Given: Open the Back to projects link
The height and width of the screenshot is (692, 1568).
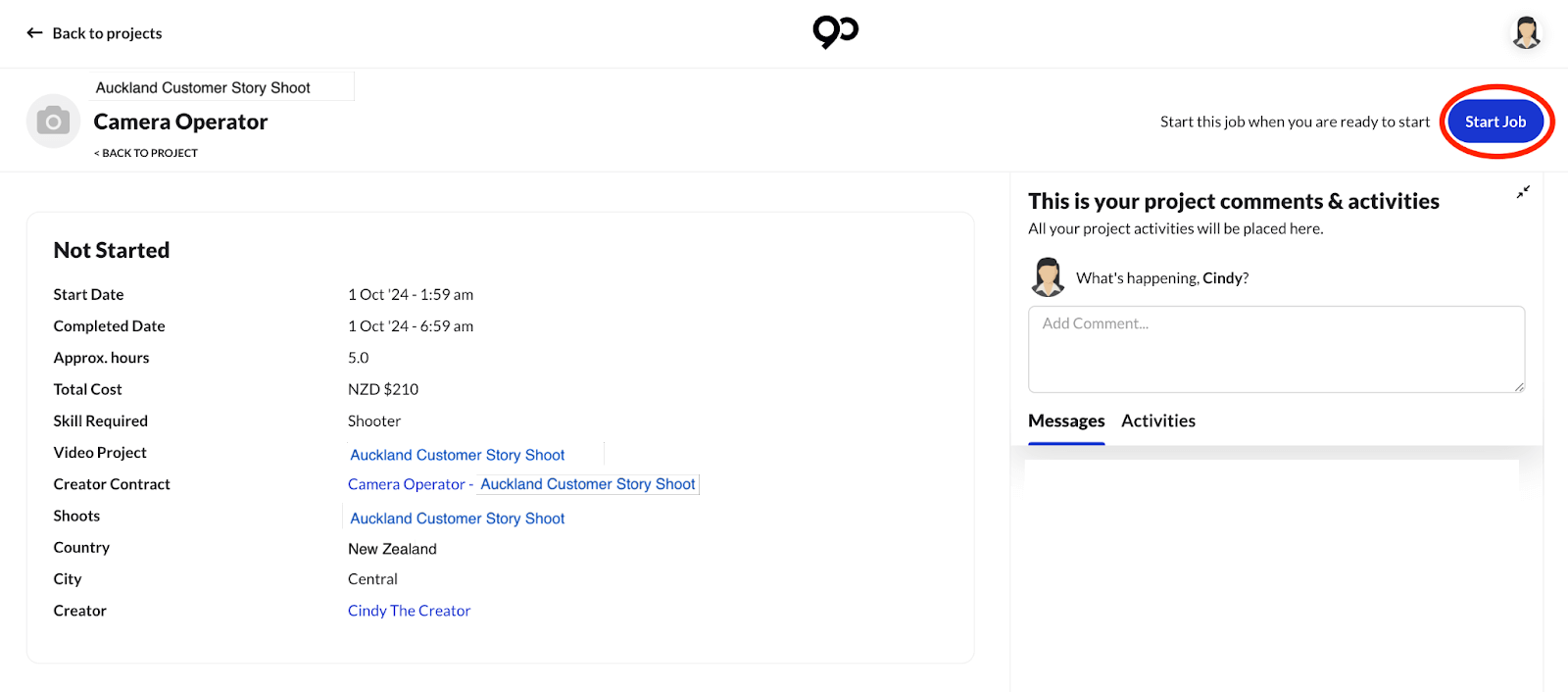Looking at the screenshot, I should click(x=107, y=33).
